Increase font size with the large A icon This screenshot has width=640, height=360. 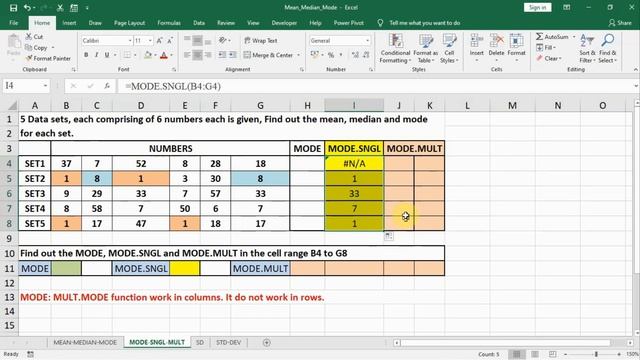click(160, 40)
